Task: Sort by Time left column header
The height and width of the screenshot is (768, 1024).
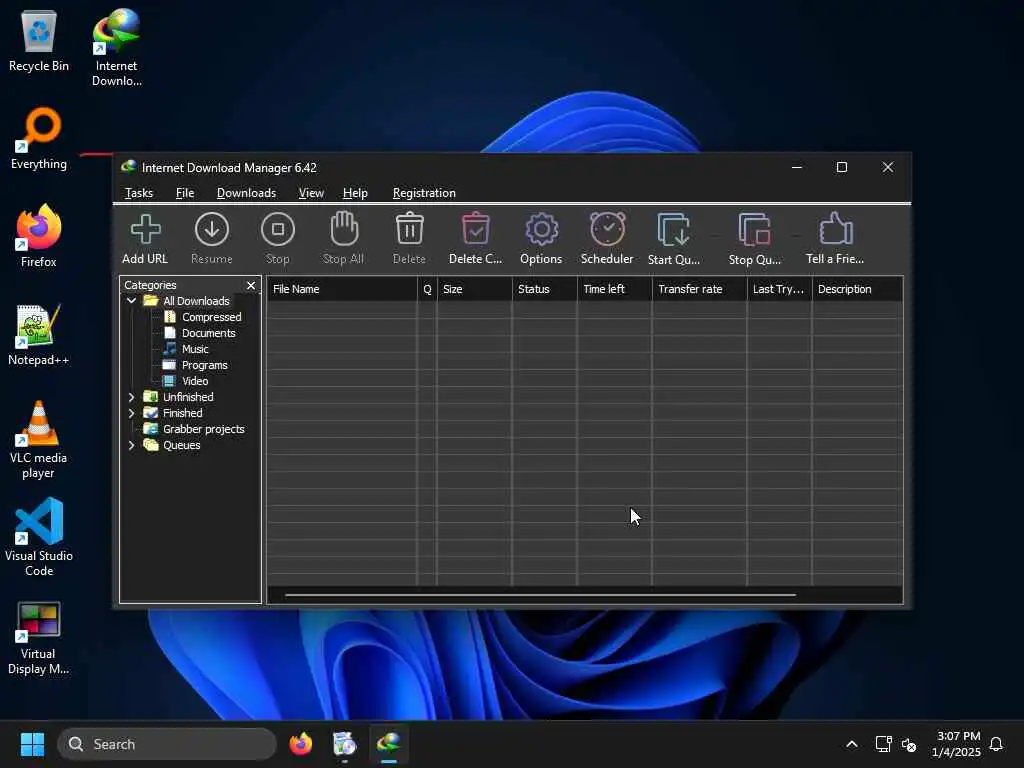Action: (x=614, y=289)
